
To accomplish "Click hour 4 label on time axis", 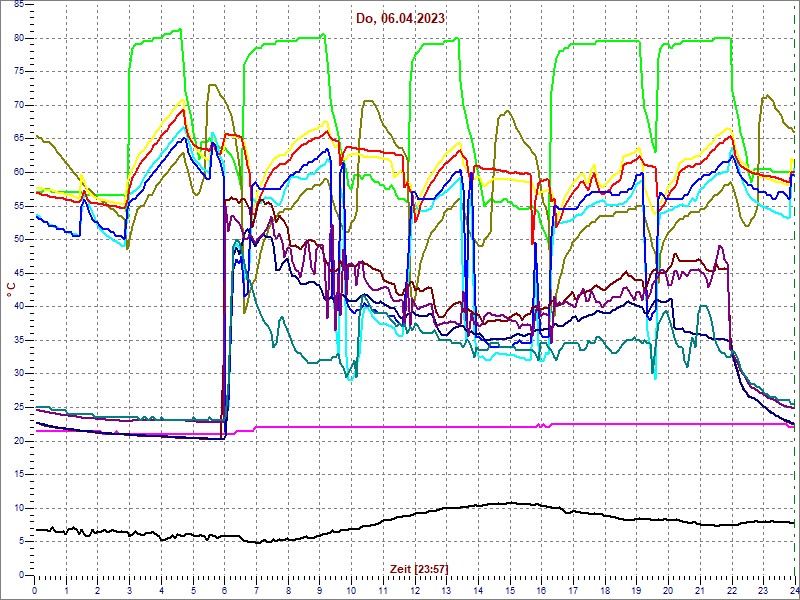I will click(161, 591).
